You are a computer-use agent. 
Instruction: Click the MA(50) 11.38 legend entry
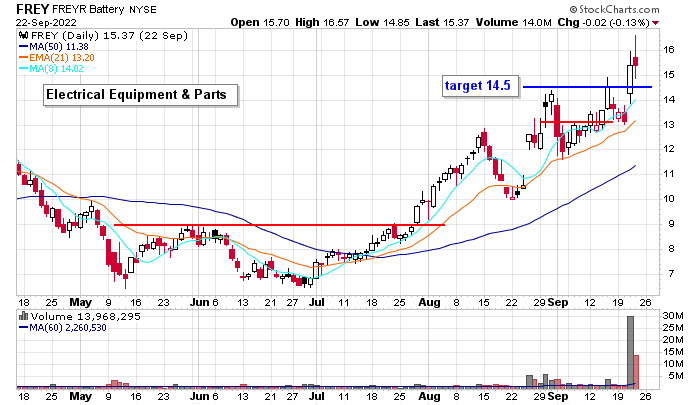[x=54, y=47]
